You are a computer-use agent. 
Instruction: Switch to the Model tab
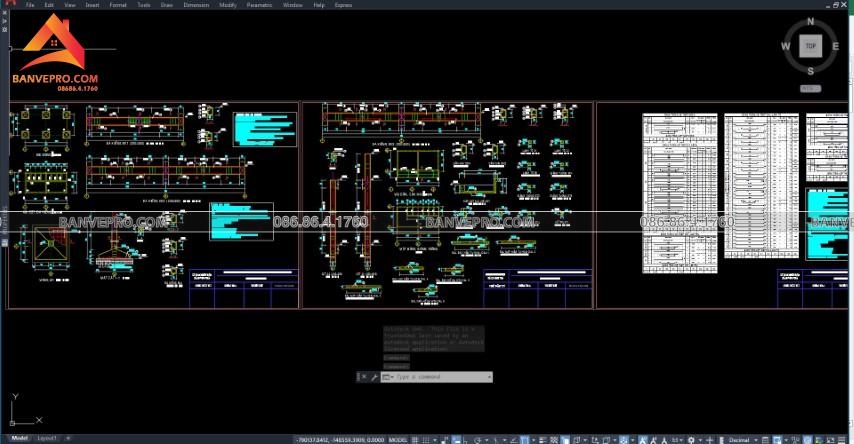[x=20, y=438]
